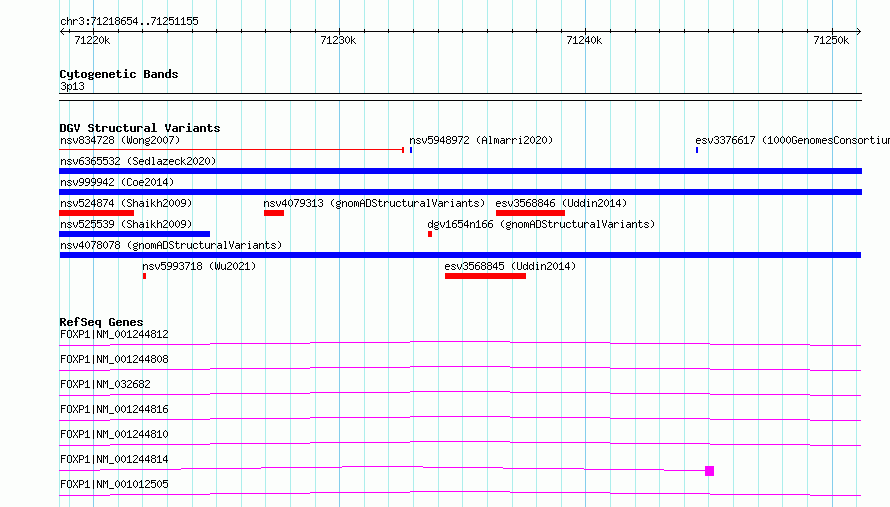The width and height of the screenshot is (890, 507).
Task: Click the 71220k ruler position label
Action: [x=92, y=40]
